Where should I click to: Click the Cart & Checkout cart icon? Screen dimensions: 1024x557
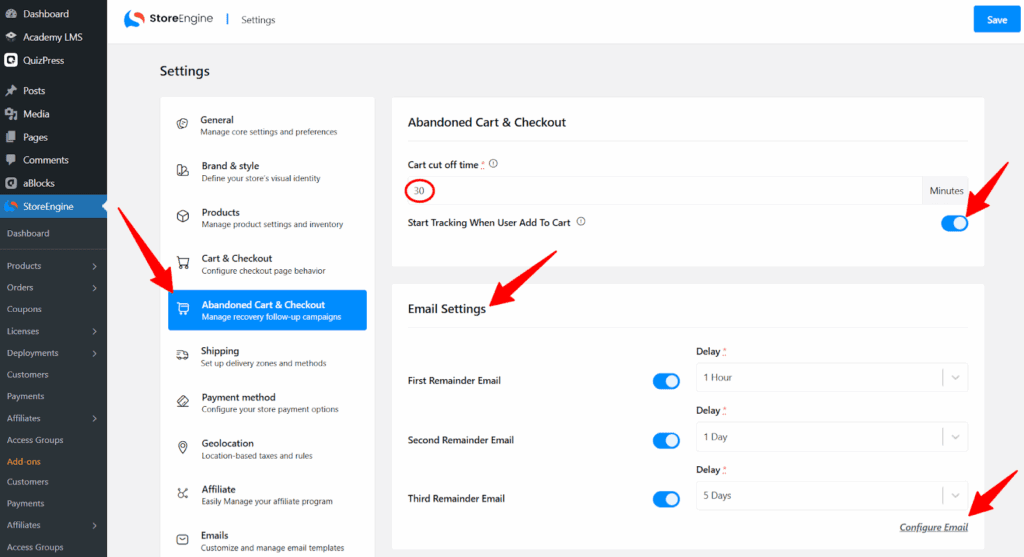[x=183, y=263]
